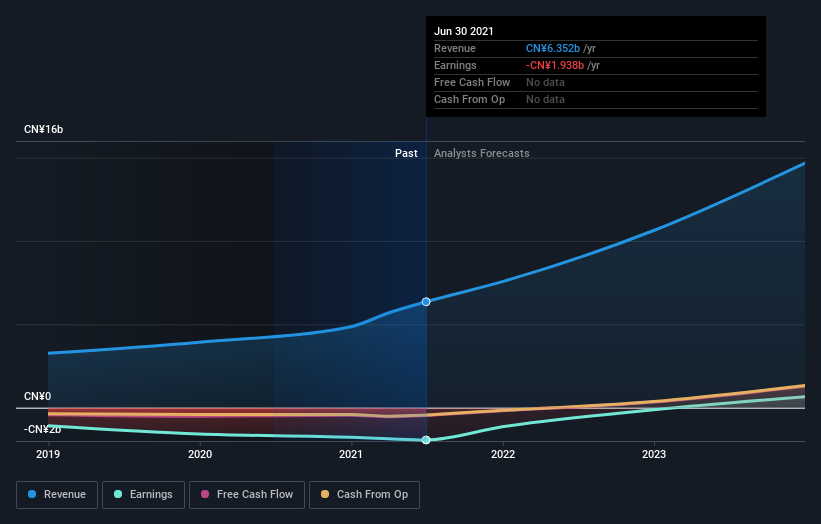Click the Past label
Viewport: 821px width, 524px height.
(x=406, y=153)
